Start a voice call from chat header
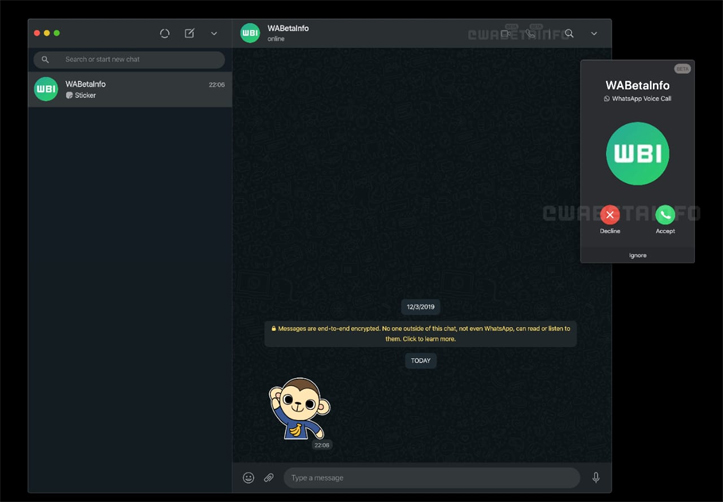Viewport: 723px width, 502px height. coord(531,34)
